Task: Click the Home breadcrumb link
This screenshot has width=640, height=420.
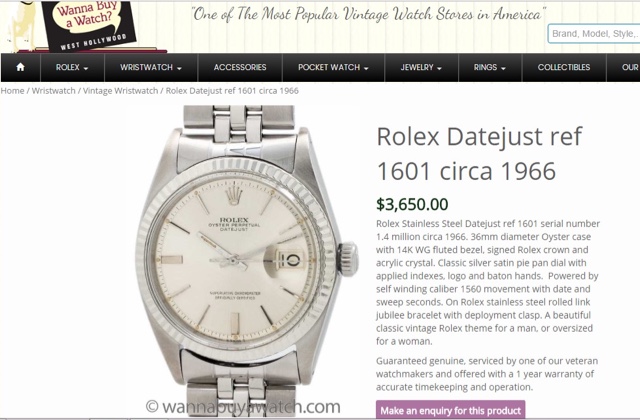Action: 12,91
